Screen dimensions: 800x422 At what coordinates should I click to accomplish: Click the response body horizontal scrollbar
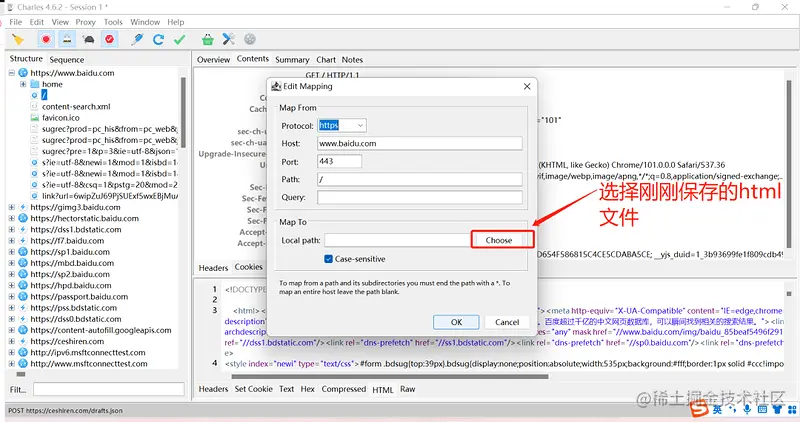point(390,377)
